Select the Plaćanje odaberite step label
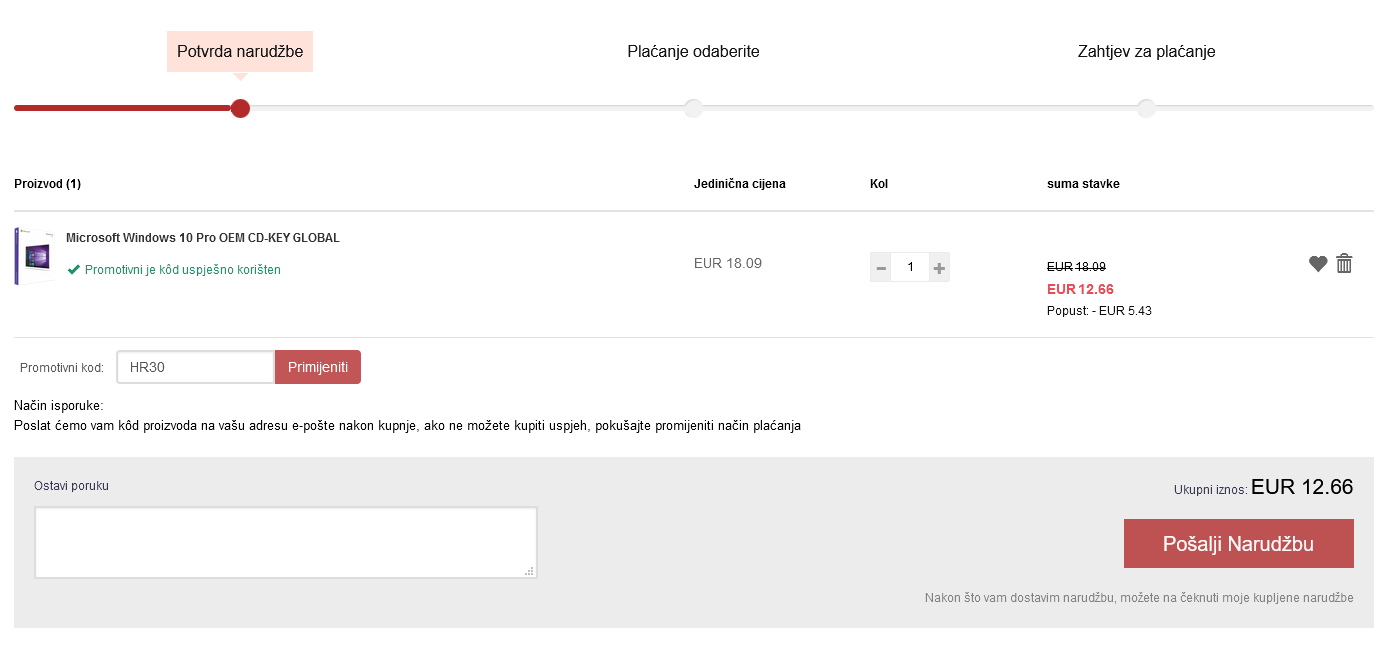Screen dimensions: 1386x645 click(x=693, y=51)
